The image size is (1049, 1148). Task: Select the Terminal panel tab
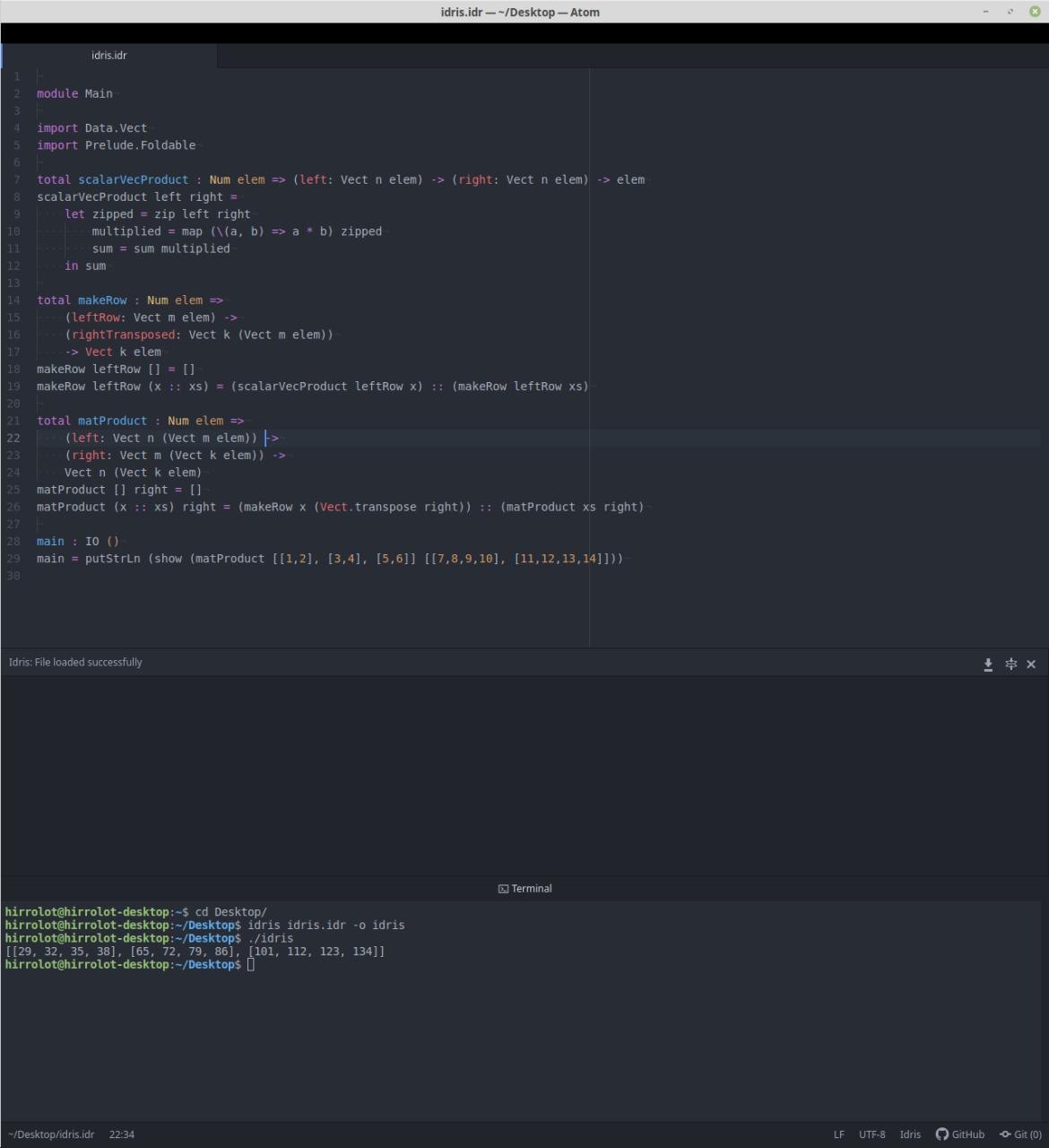point(525,889)
